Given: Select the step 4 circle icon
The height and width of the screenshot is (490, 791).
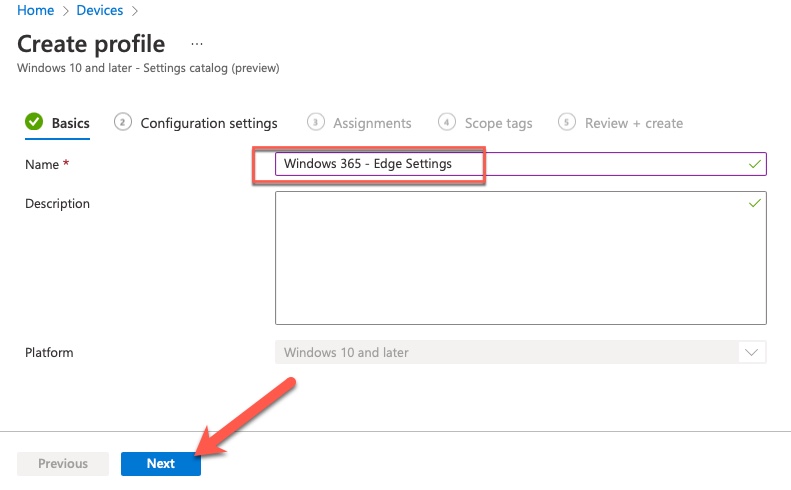Looking at the screenshot, I should 446,122.
